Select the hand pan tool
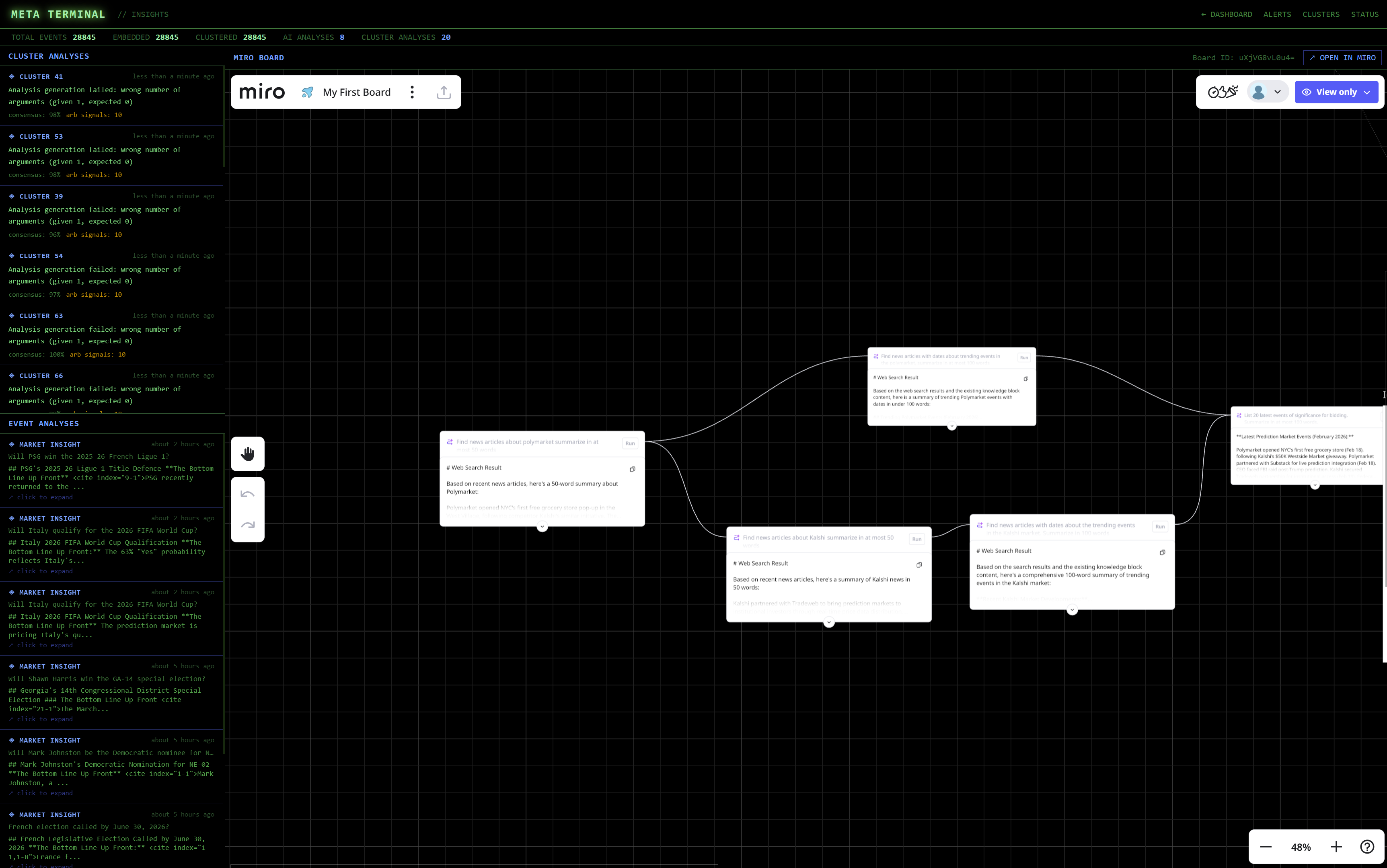The width and height of the screenshot is (1387, 868). click(247, 453)
